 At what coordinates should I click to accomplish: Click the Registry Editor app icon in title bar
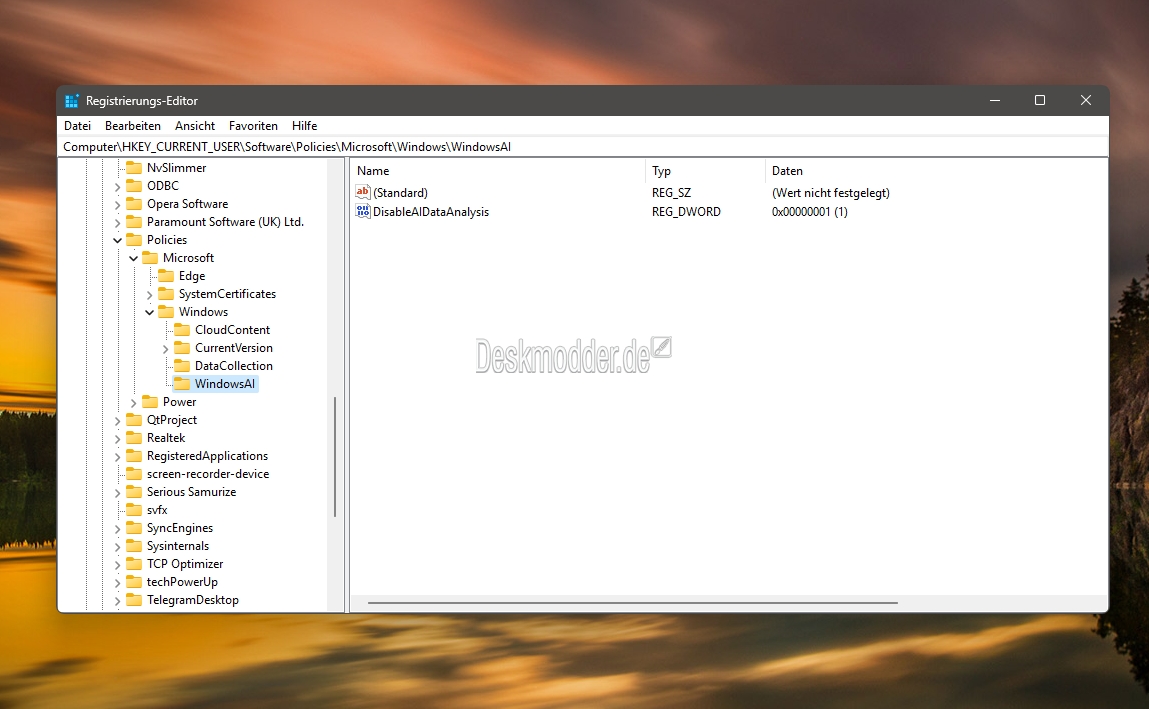pyautogui.click(x=71, y=101)
